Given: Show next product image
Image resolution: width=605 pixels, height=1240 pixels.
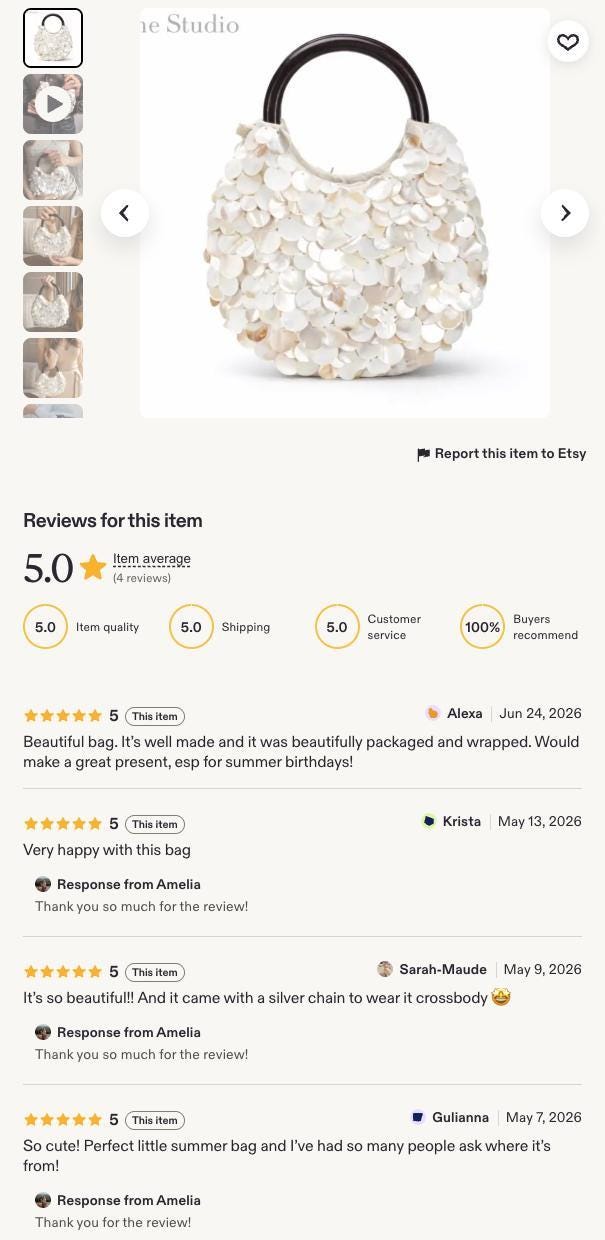Looking at the screenshot, I should click(565, 213).
